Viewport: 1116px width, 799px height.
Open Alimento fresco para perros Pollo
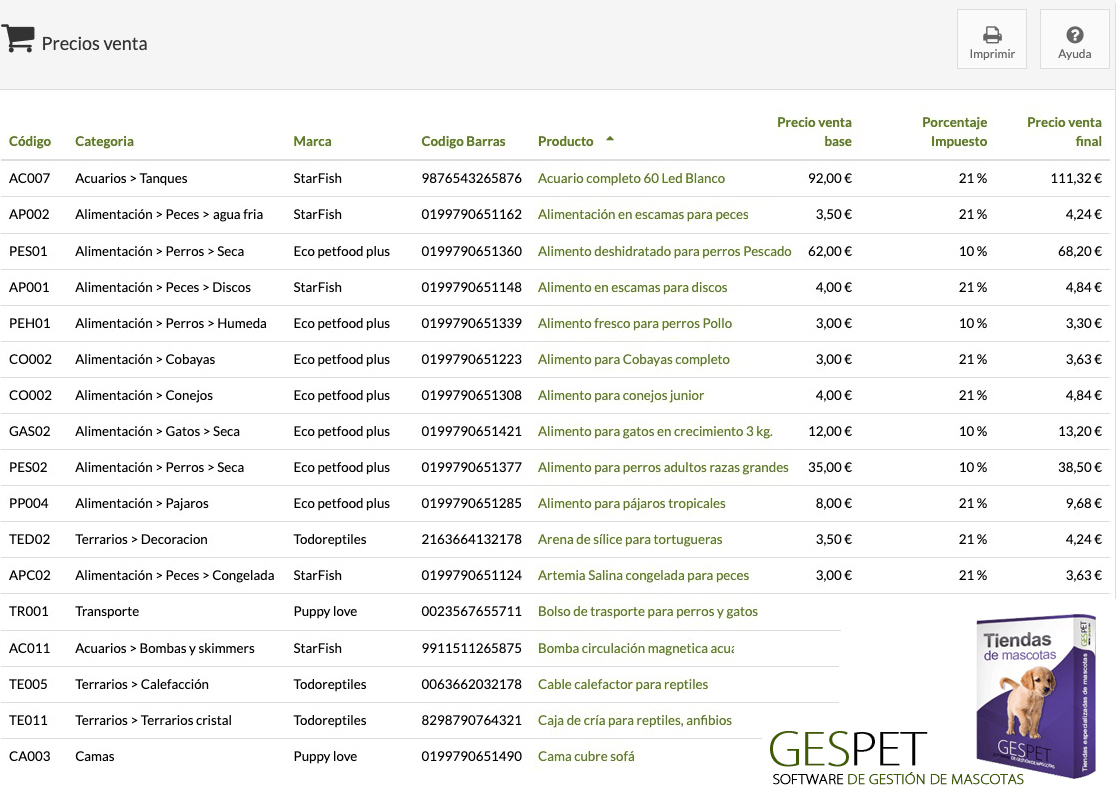coord(635,323)
